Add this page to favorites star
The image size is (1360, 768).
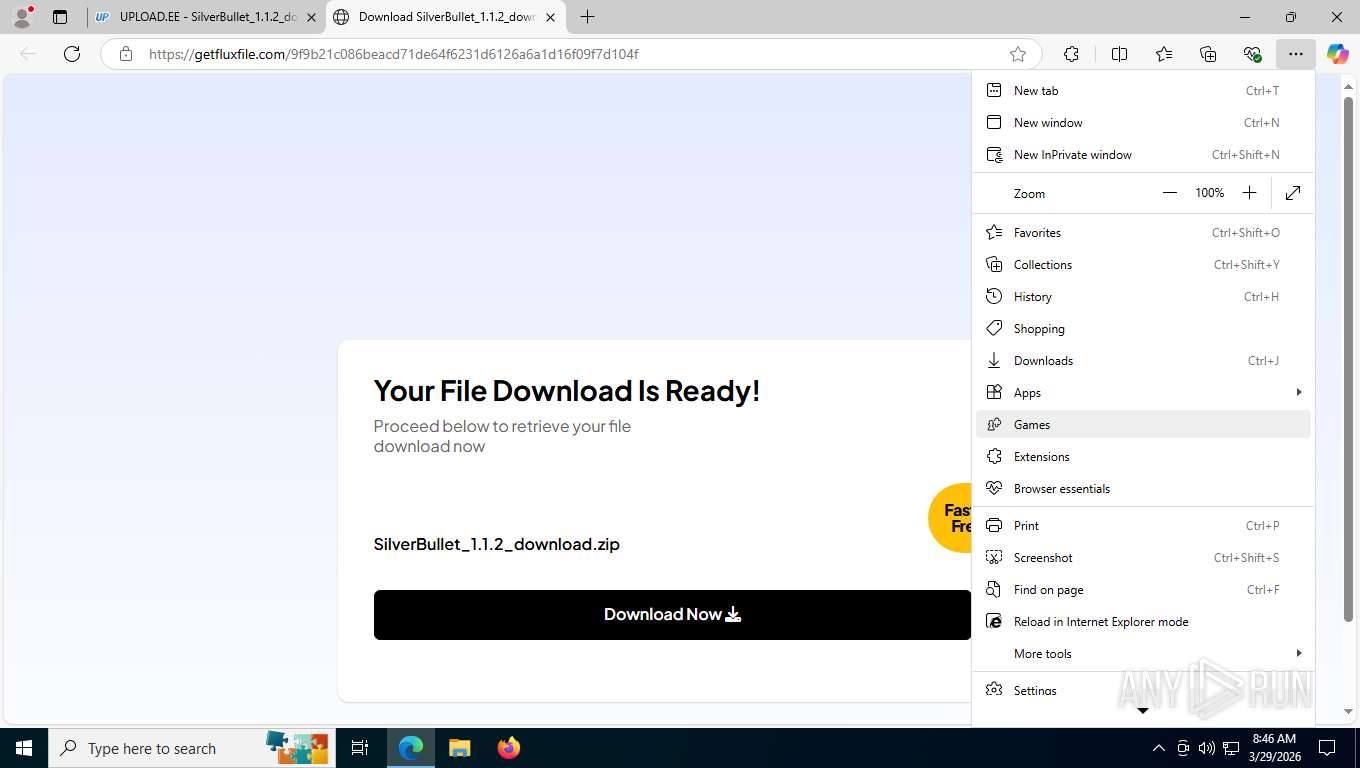pyautogui.click(x=1018, y=54)
